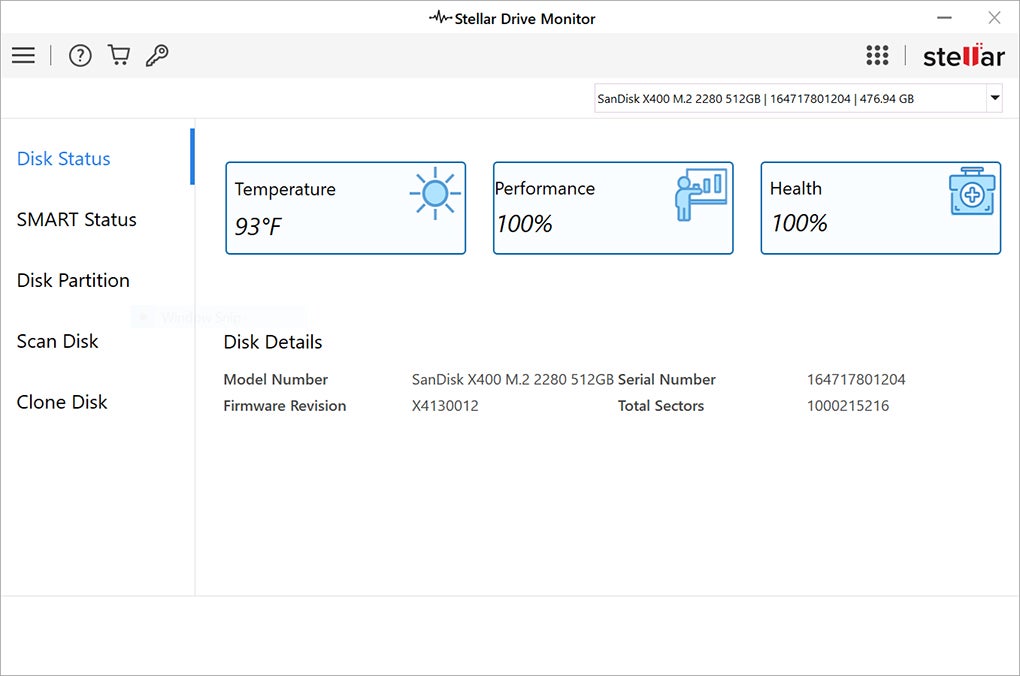This screenshot has width=1020, height=676.
Task: Open Clone Disk from the sidebar
Action: pos(62,402)
